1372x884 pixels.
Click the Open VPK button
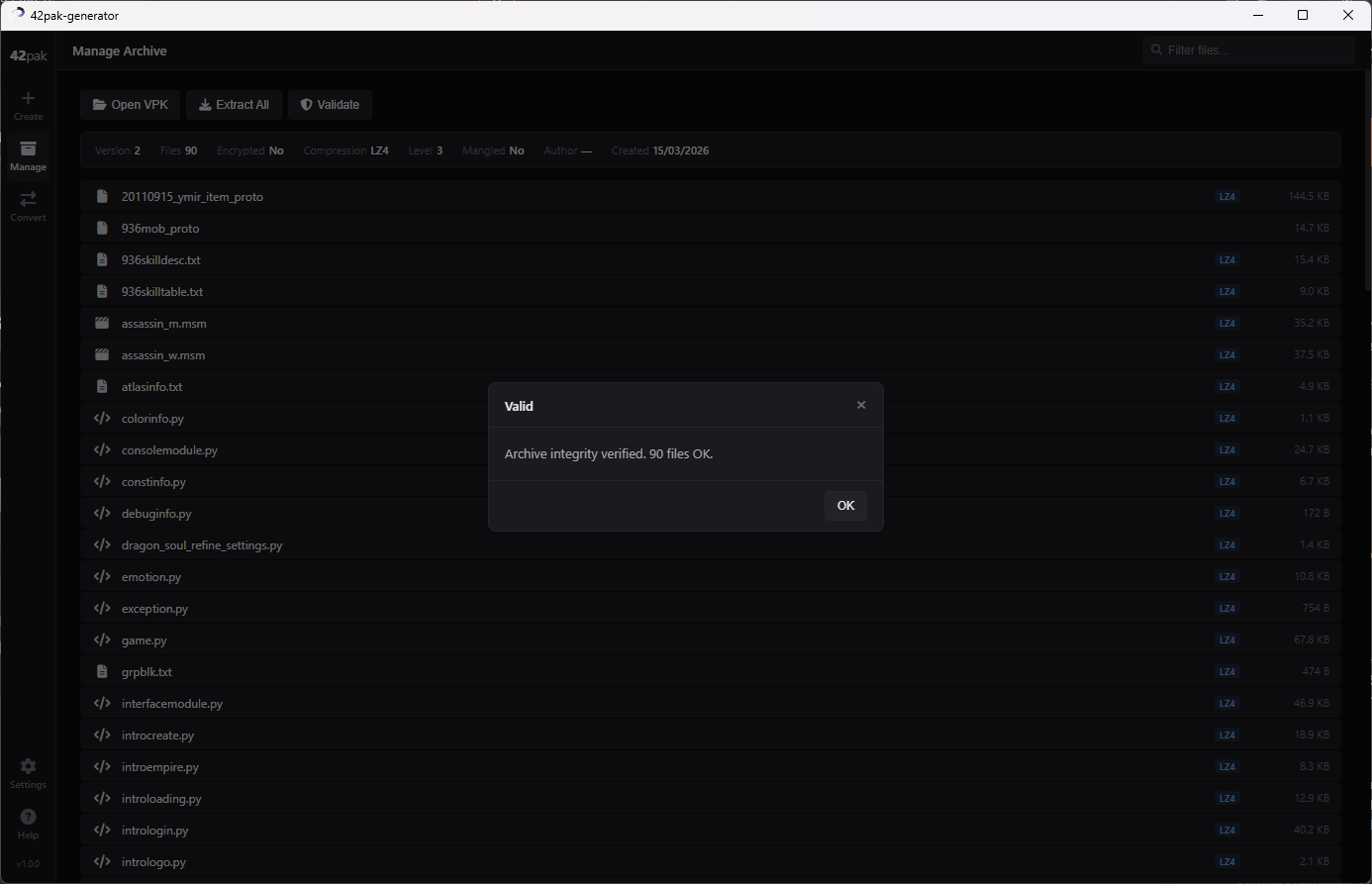(x=131, y=105)
